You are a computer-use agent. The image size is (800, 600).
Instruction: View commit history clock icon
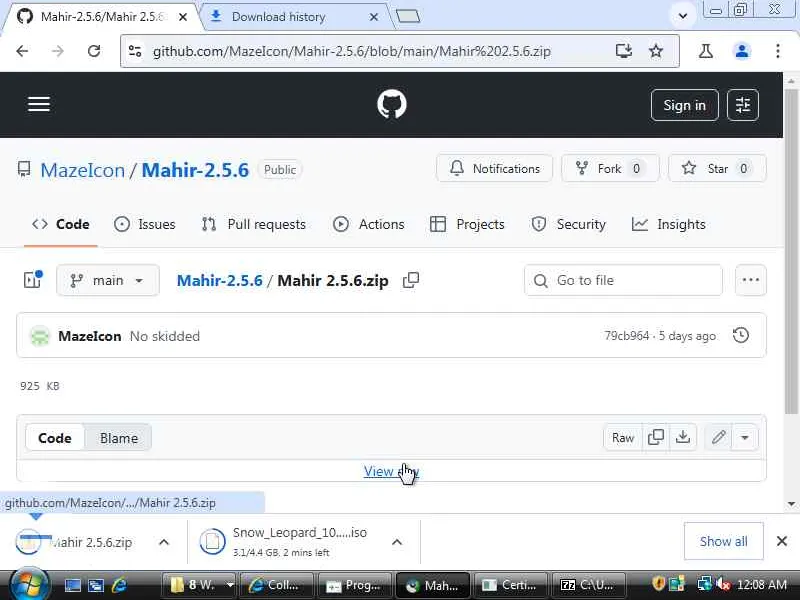coord(740,335)
